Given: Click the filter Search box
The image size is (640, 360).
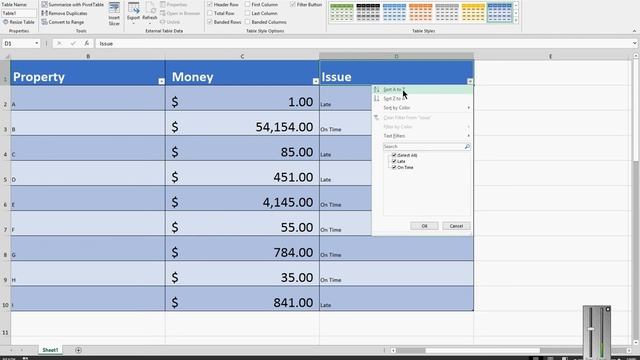Looking at the screenshot, I should coord(423,146).
